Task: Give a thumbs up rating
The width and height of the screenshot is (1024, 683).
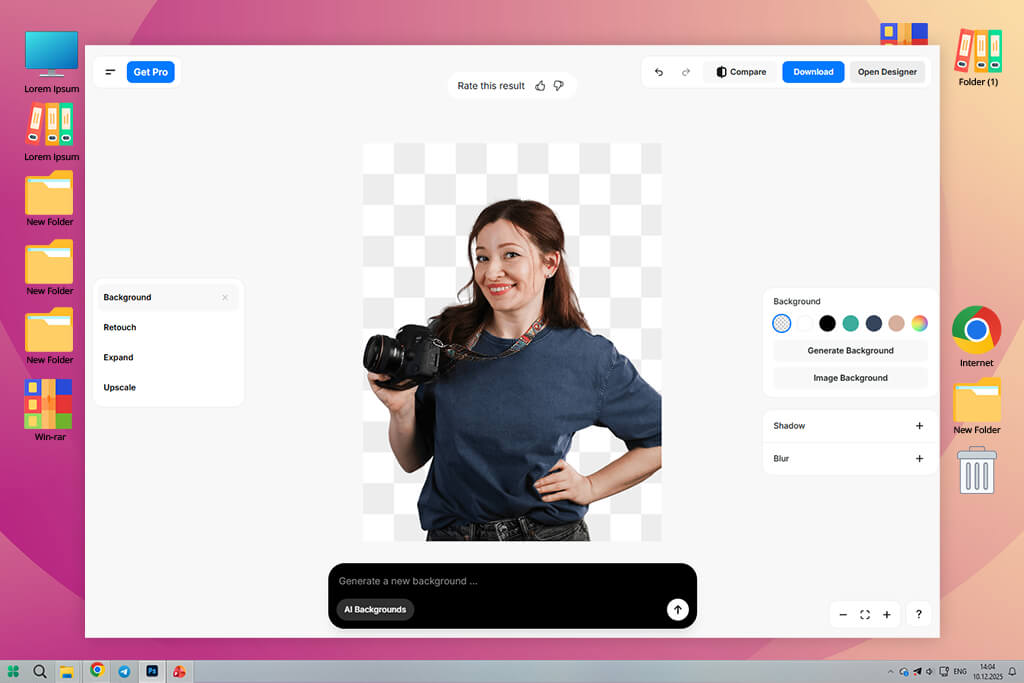Action: [x=540, y=86]
